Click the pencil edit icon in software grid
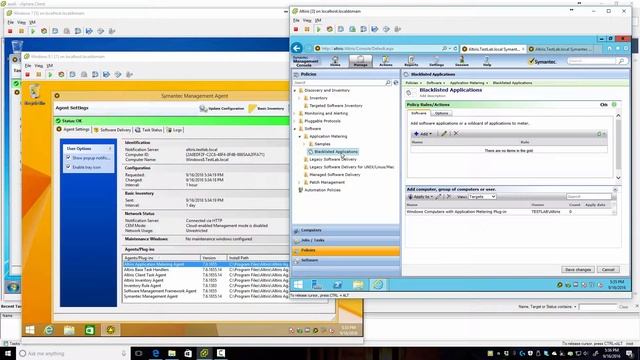This screenshot has width=640, height=360. 444,133
